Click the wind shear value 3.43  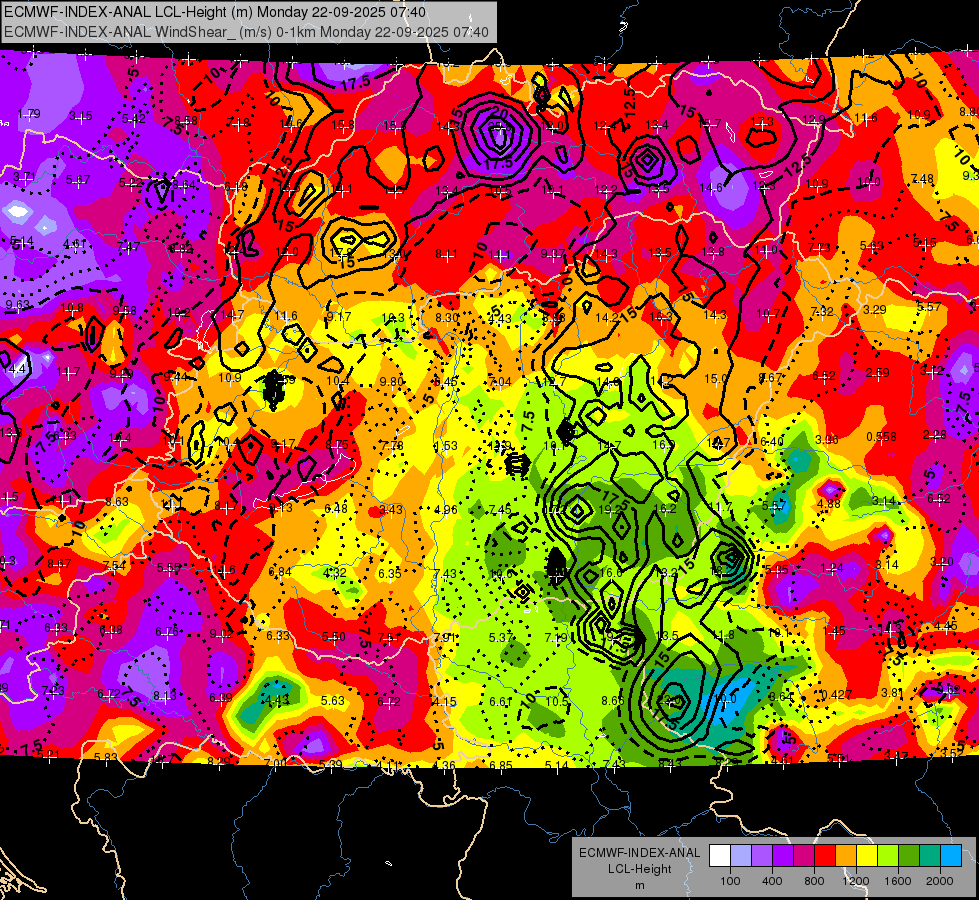[x=391, y=510]
